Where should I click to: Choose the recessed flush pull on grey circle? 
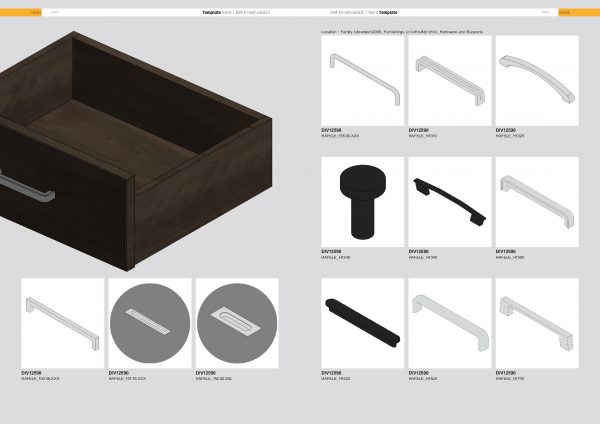236,322
